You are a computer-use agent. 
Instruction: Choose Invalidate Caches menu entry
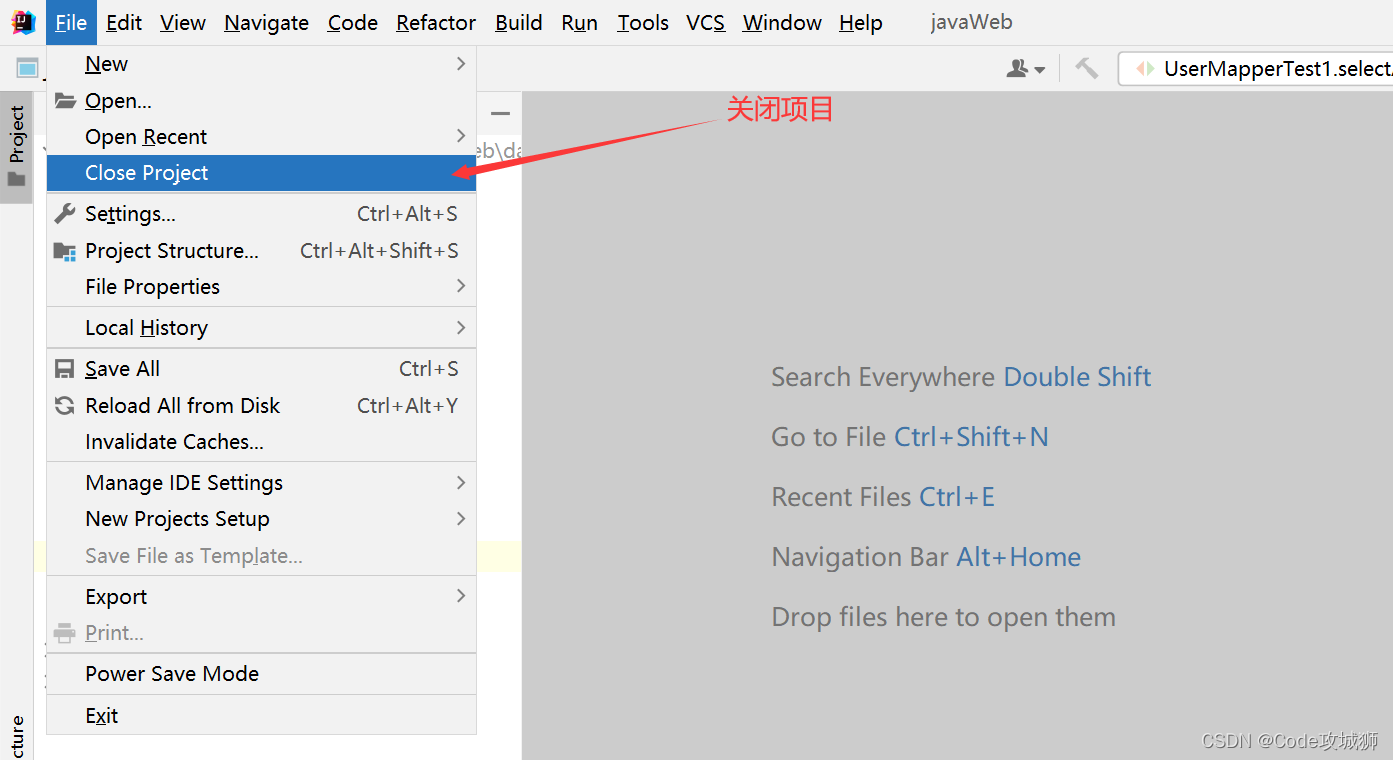[x=174, y=442]
